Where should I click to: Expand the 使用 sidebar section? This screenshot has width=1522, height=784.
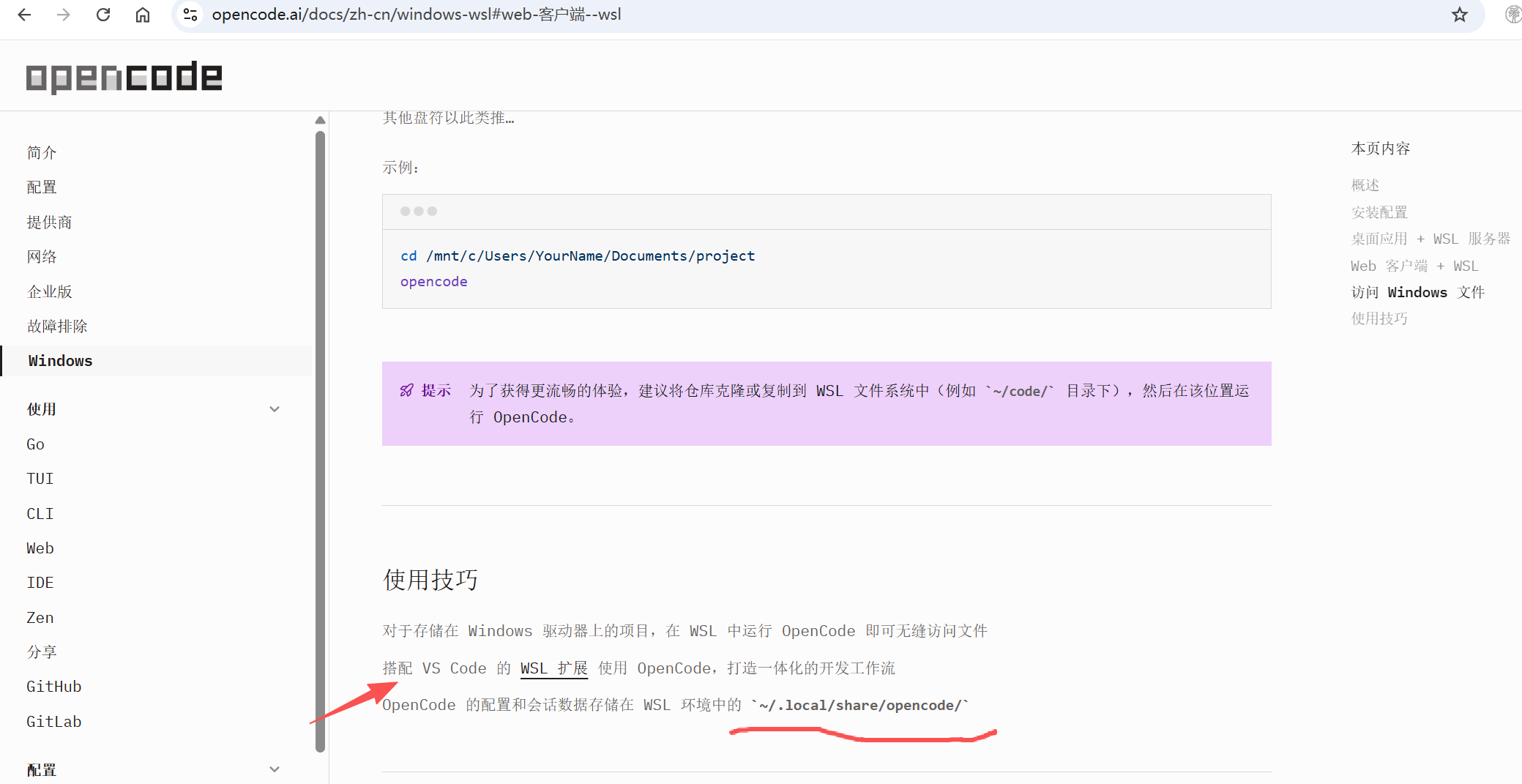point(274,408)
